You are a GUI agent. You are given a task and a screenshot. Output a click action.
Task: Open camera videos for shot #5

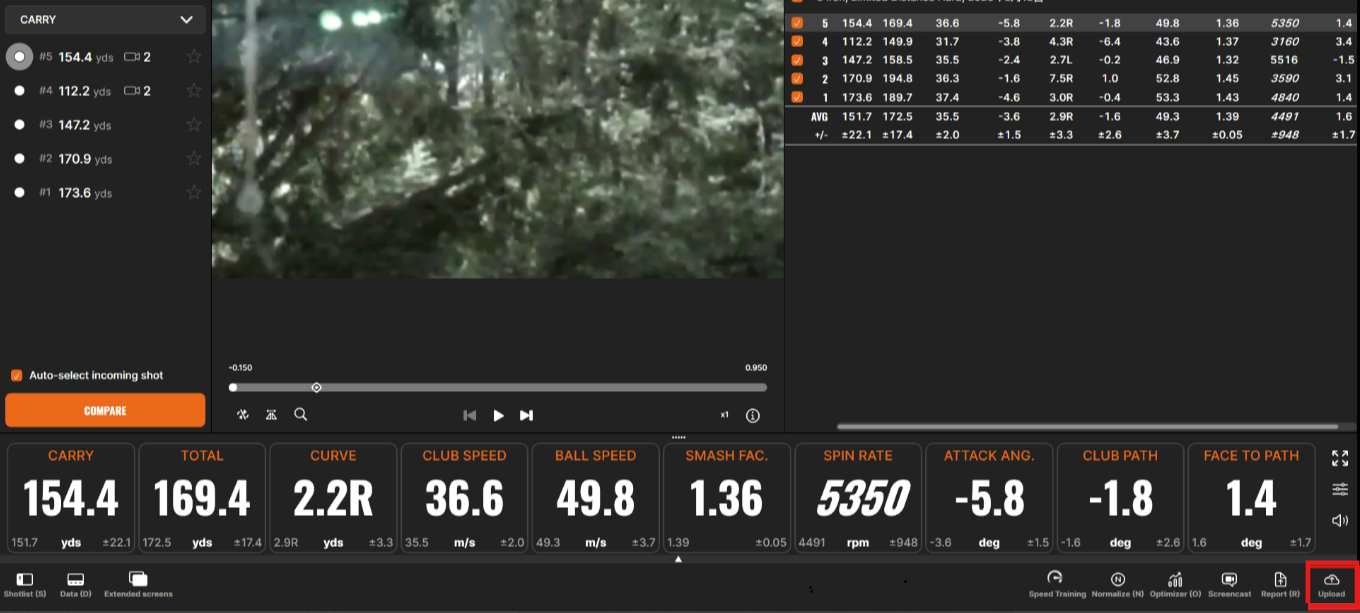tap(137, 57)
